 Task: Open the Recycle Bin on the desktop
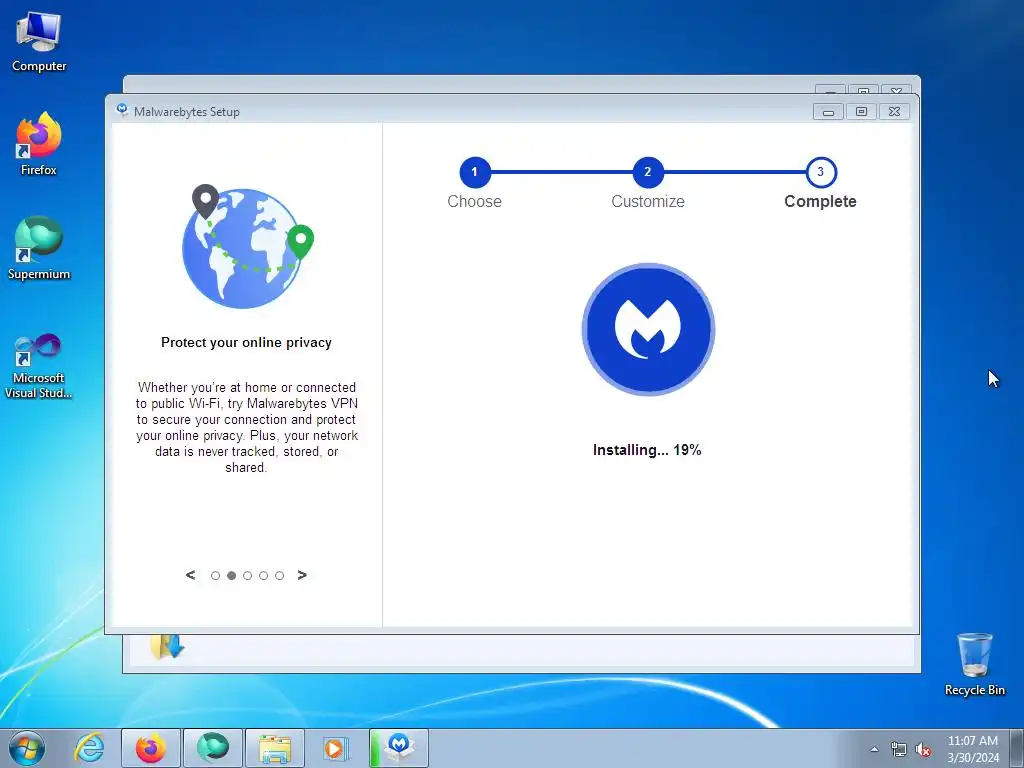[x=974, y=664]
